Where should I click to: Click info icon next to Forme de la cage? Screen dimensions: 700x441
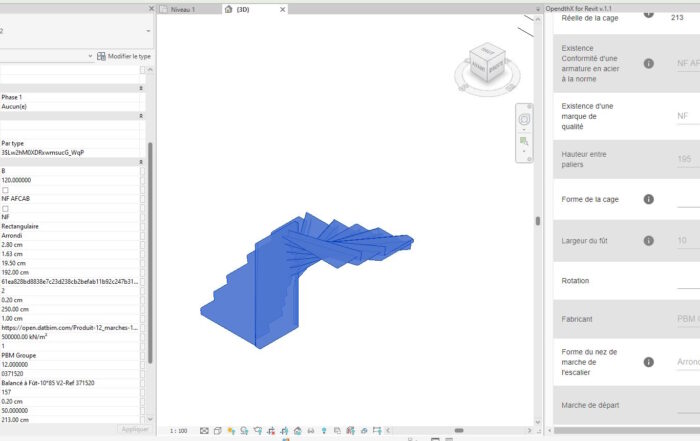(x=648, y=199)
